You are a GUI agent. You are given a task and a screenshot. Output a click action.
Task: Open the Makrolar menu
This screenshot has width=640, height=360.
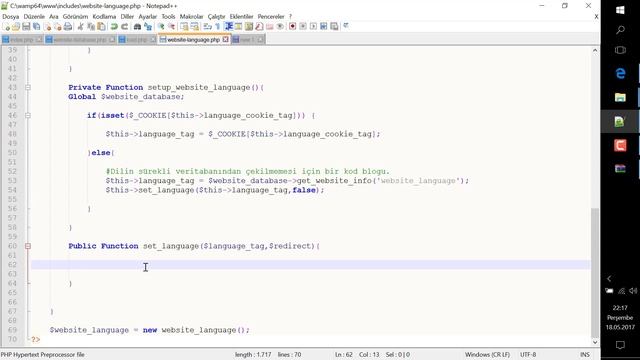coord(191,17)
